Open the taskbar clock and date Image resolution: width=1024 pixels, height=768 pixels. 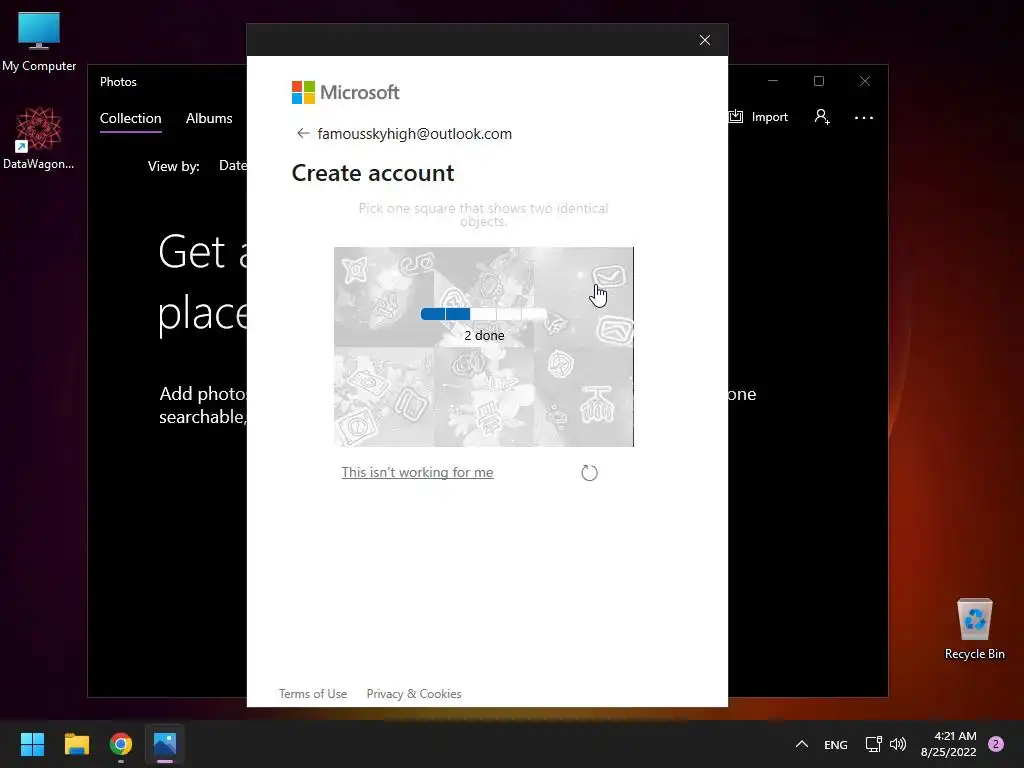[x=948, y=744]
